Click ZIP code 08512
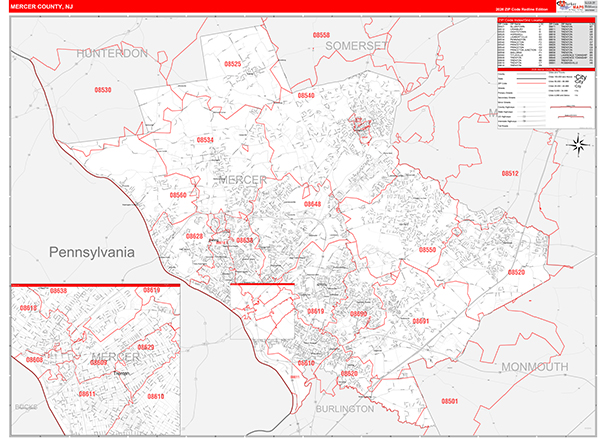This screenshot has width=600, height=438. pyautogui.click(x=510, y=174)
